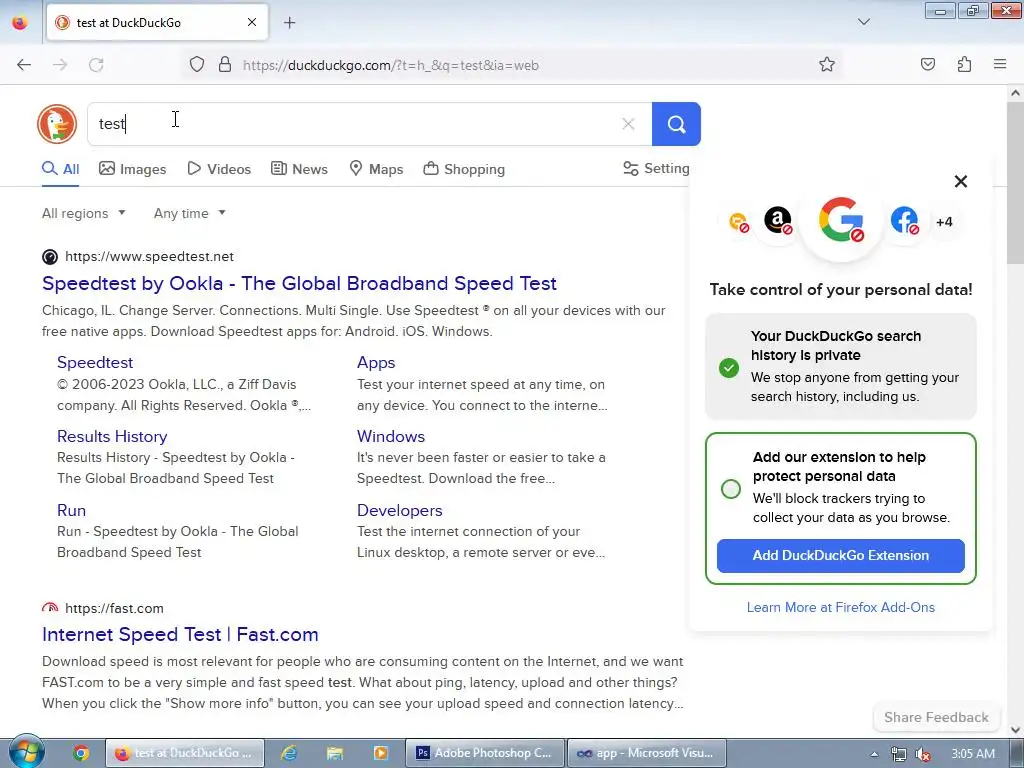Open Learn More at Firefox Add-Ons
Viewport: 1024px width, 768px height.
click(840, 607)
